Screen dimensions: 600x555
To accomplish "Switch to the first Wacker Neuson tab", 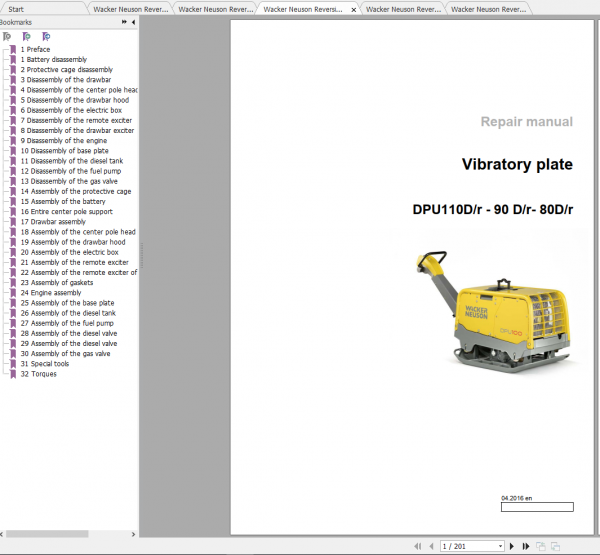I will 130,9.
